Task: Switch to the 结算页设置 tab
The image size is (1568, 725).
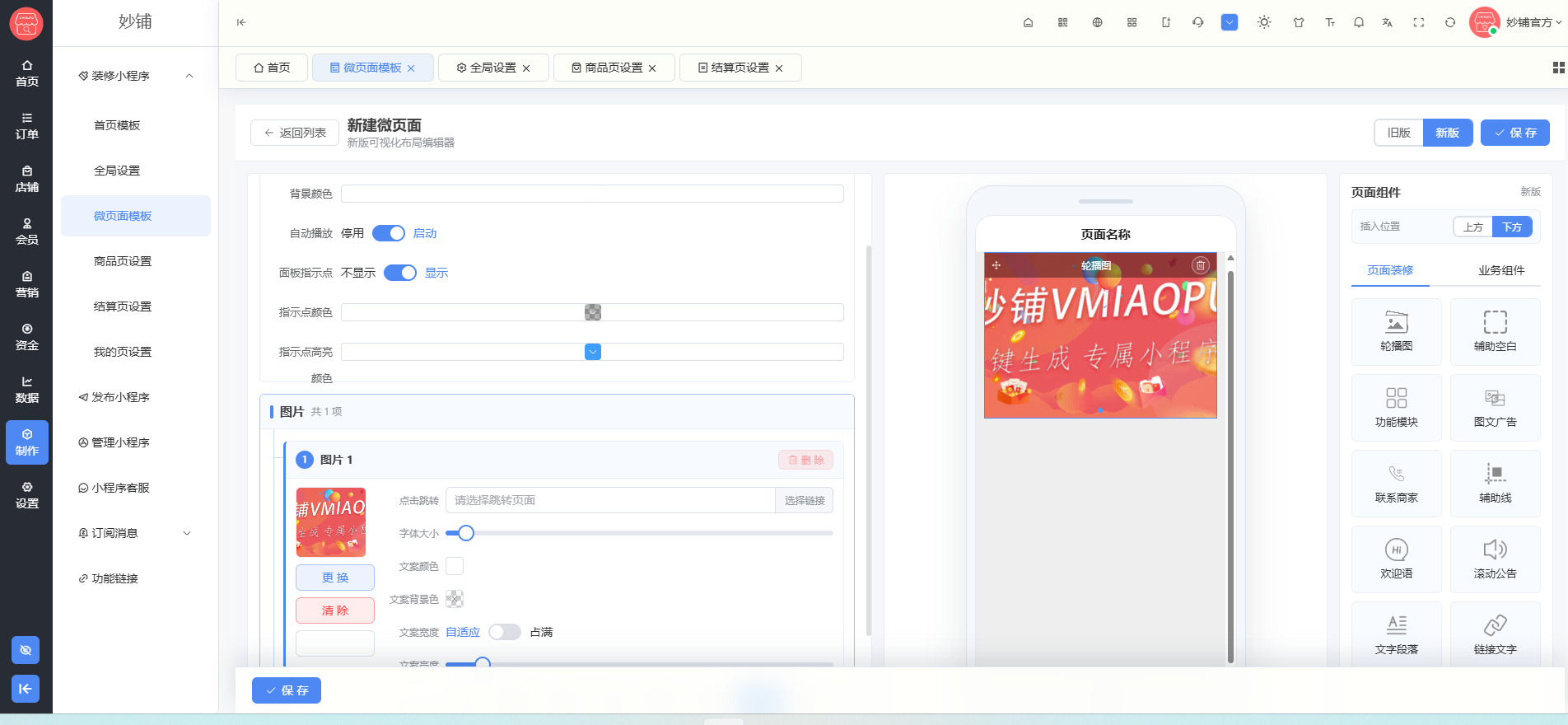Action: click(x=740, y=68)
